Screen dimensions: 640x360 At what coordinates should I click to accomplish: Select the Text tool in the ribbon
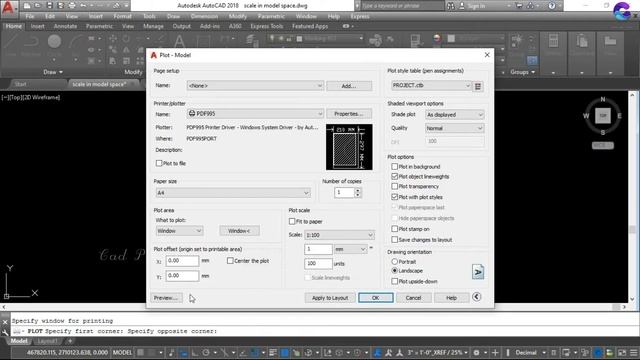pyautogui.click(x=179, y=41)
